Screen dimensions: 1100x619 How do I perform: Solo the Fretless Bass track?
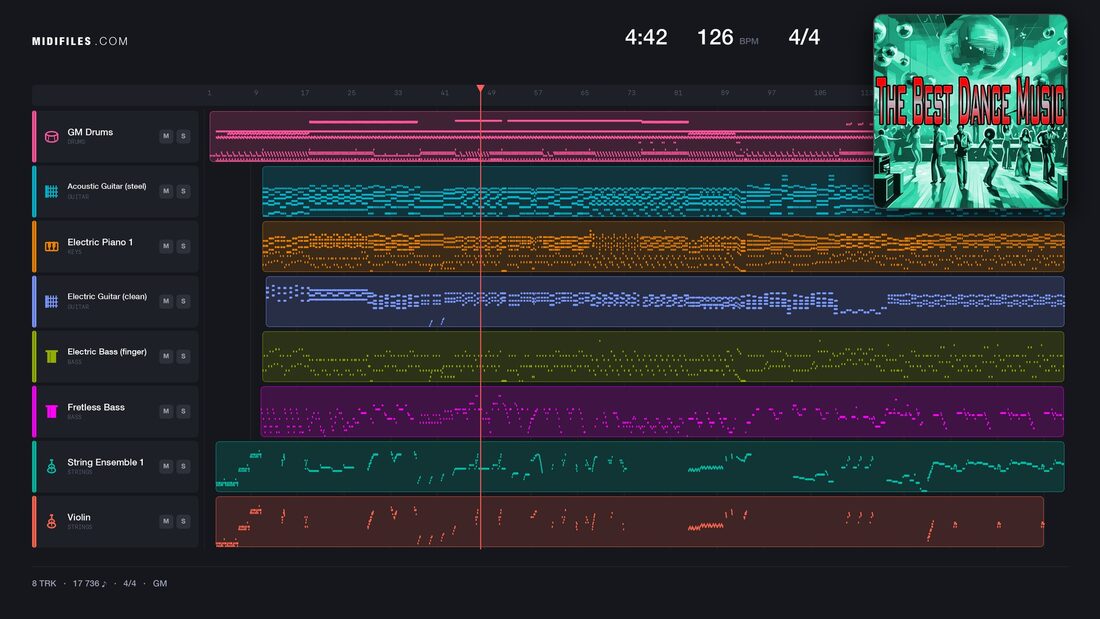tap(183, 411)
